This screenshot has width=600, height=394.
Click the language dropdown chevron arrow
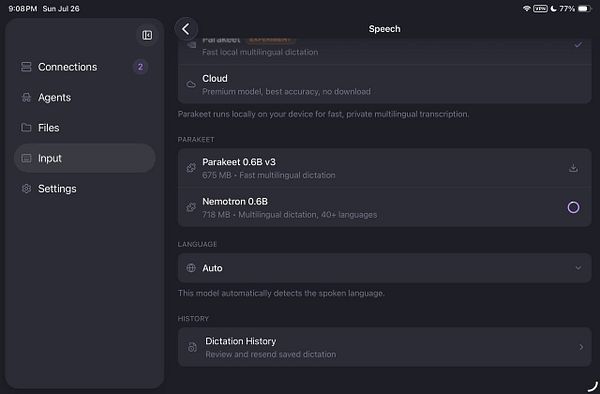click(578, 268)
